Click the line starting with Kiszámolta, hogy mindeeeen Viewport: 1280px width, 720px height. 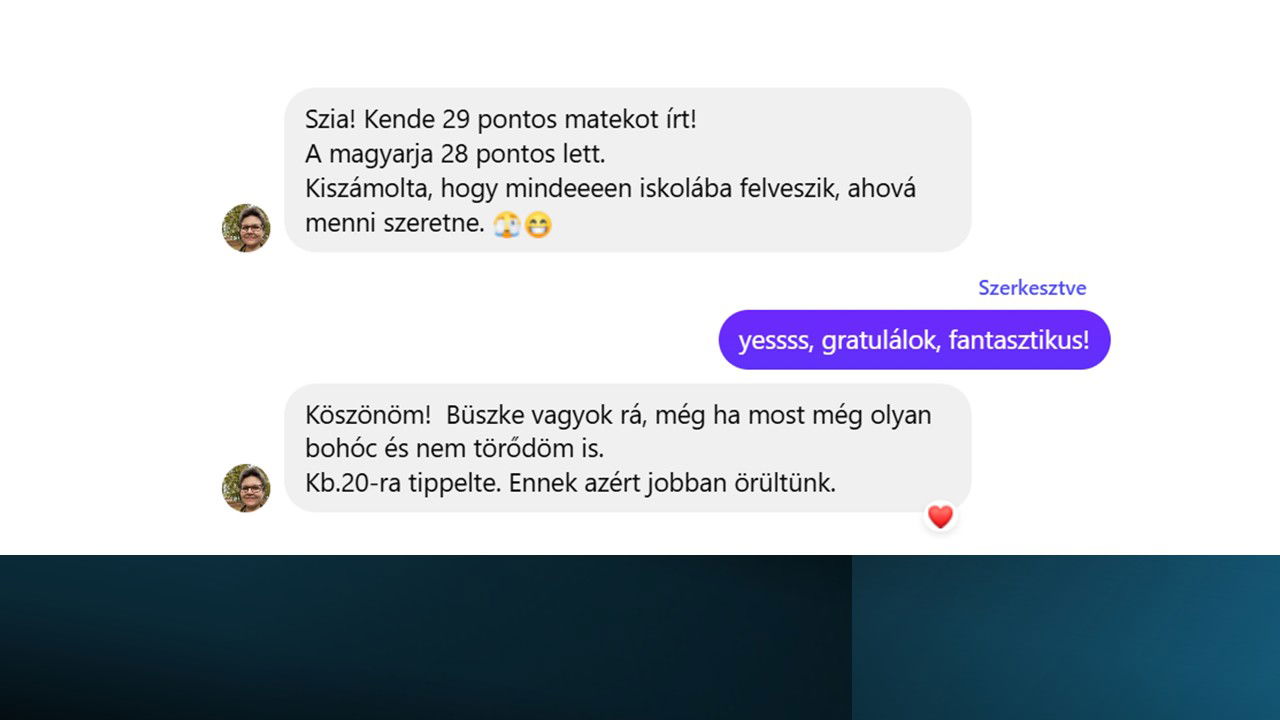click(610, 189)
